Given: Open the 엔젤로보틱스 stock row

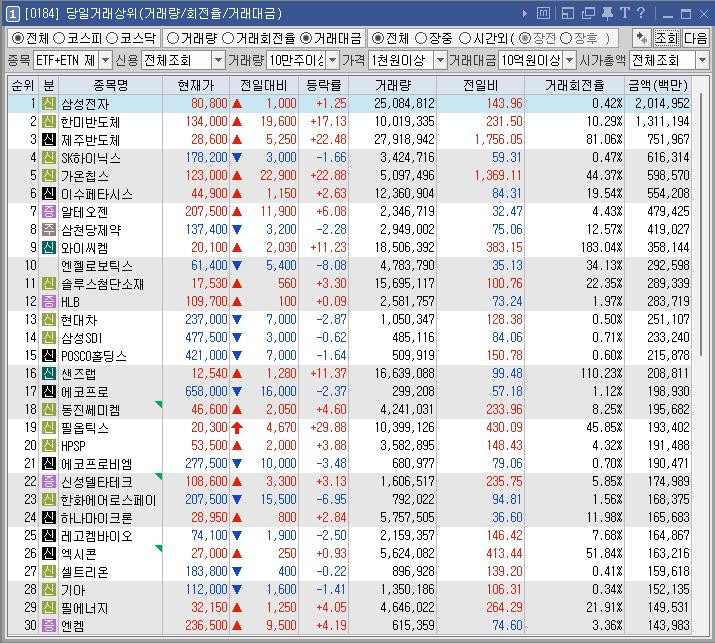Looking at the screenshot, I should (349, 265).
